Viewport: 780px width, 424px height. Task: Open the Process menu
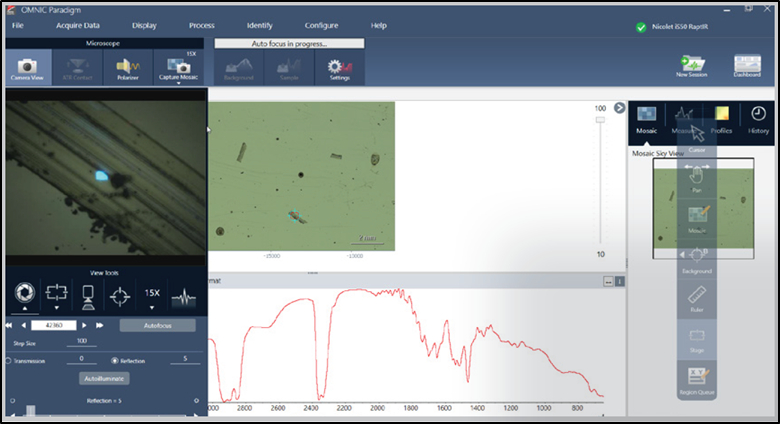click(201, 25)
